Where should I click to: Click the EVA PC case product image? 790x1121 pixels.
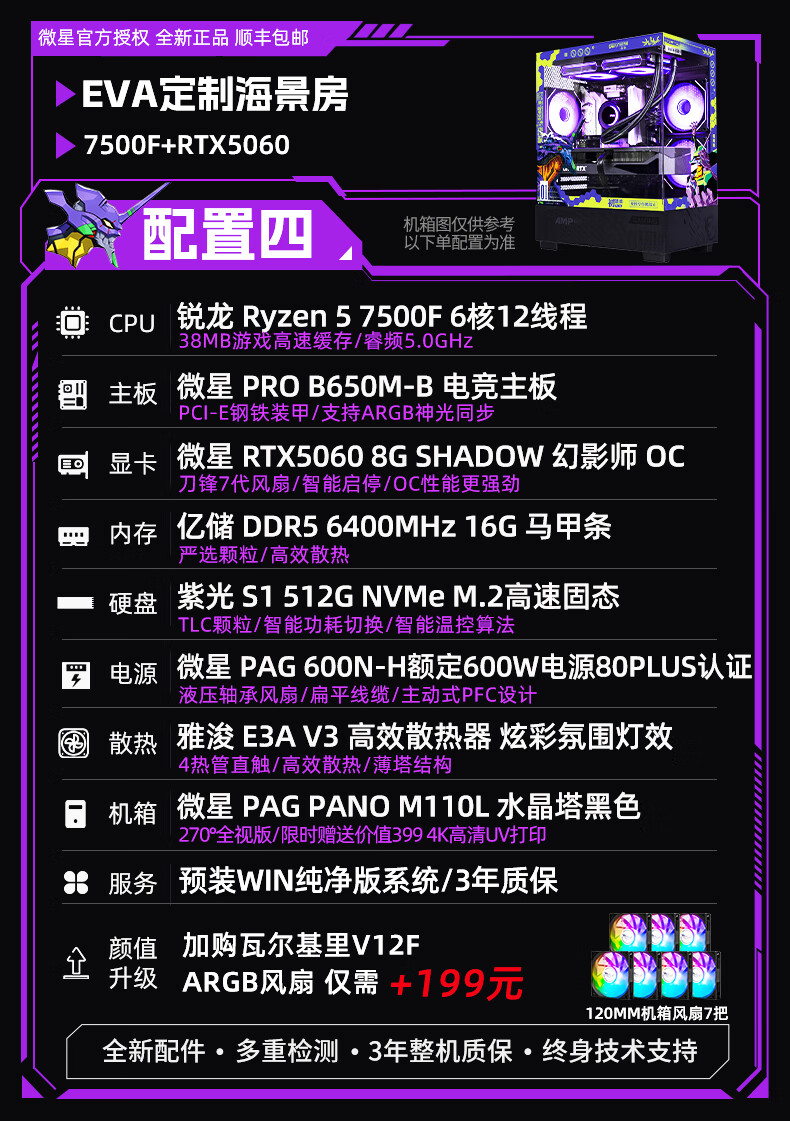[626, 147]
